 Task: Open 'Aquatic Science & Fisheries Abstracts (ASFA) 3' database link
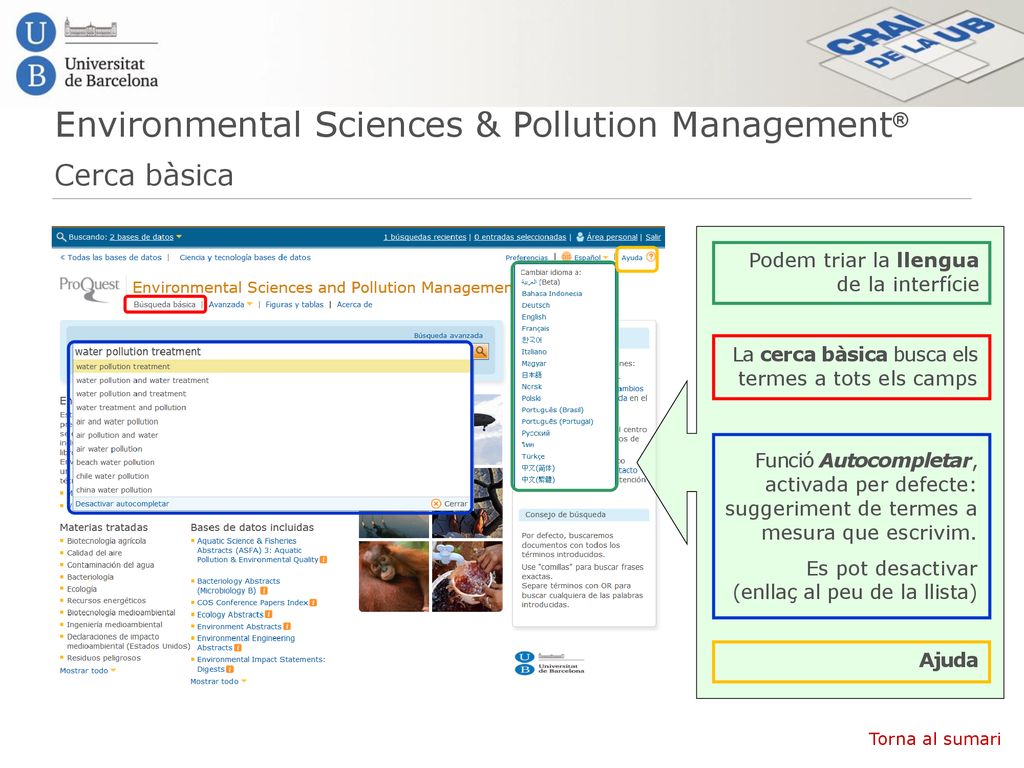(258, 550)
